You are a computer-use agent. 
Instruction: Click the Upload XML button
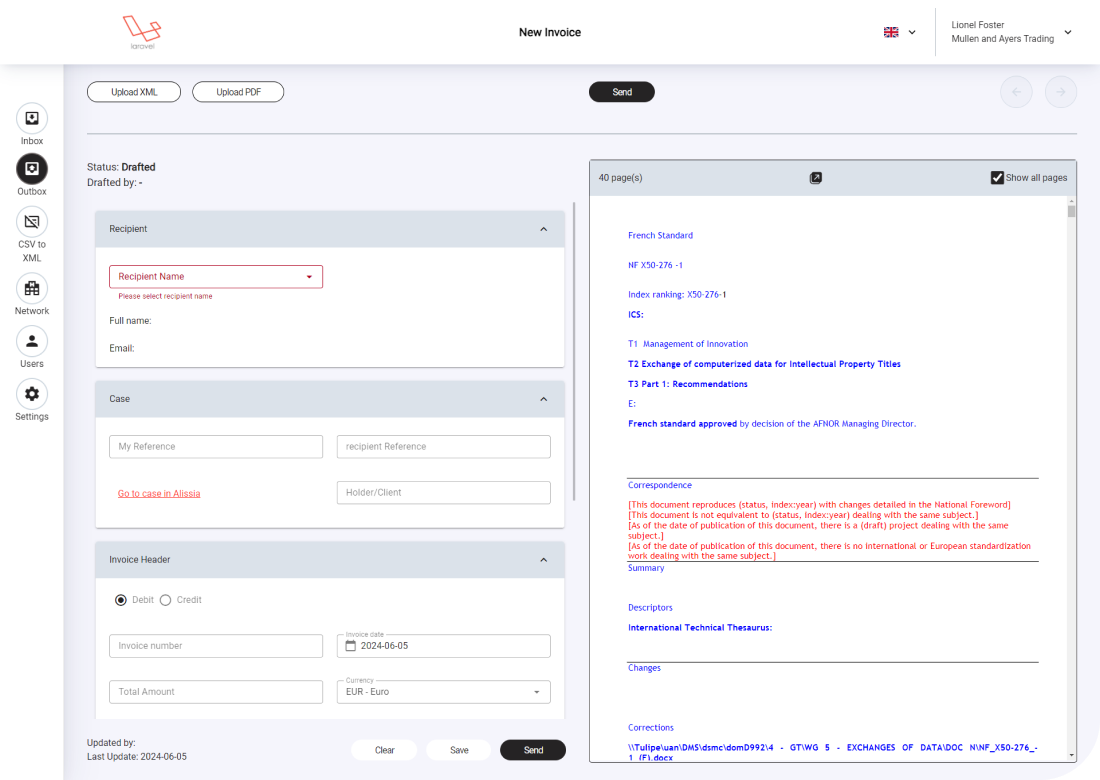click(x=134, y=92)
